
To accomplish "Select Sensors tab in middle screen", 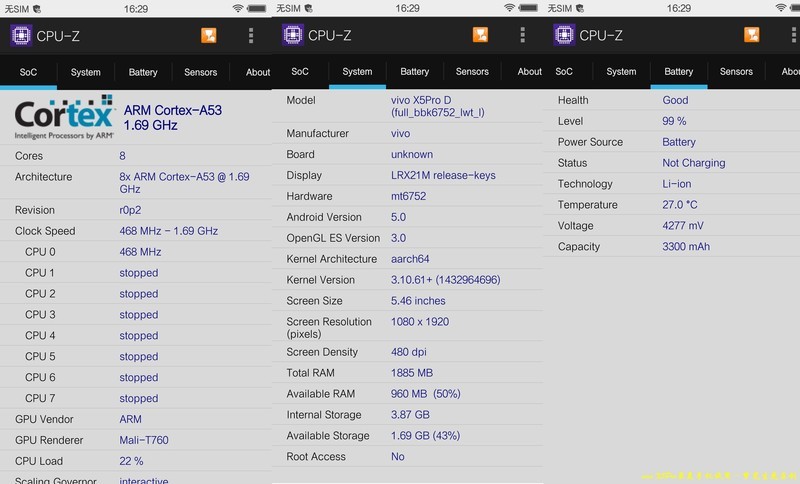I will pos(472,71).
